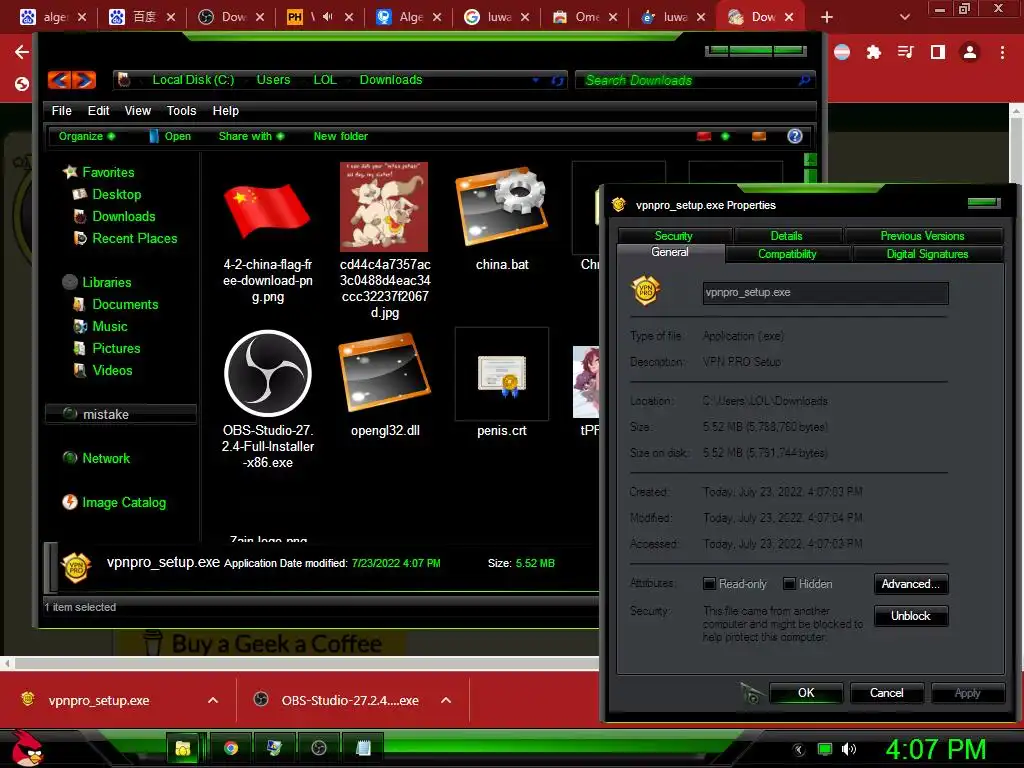Viewport: 1024px width, 768px height.
Task: Open the Chrome profile avatar icon
Action: coord(970,52)
